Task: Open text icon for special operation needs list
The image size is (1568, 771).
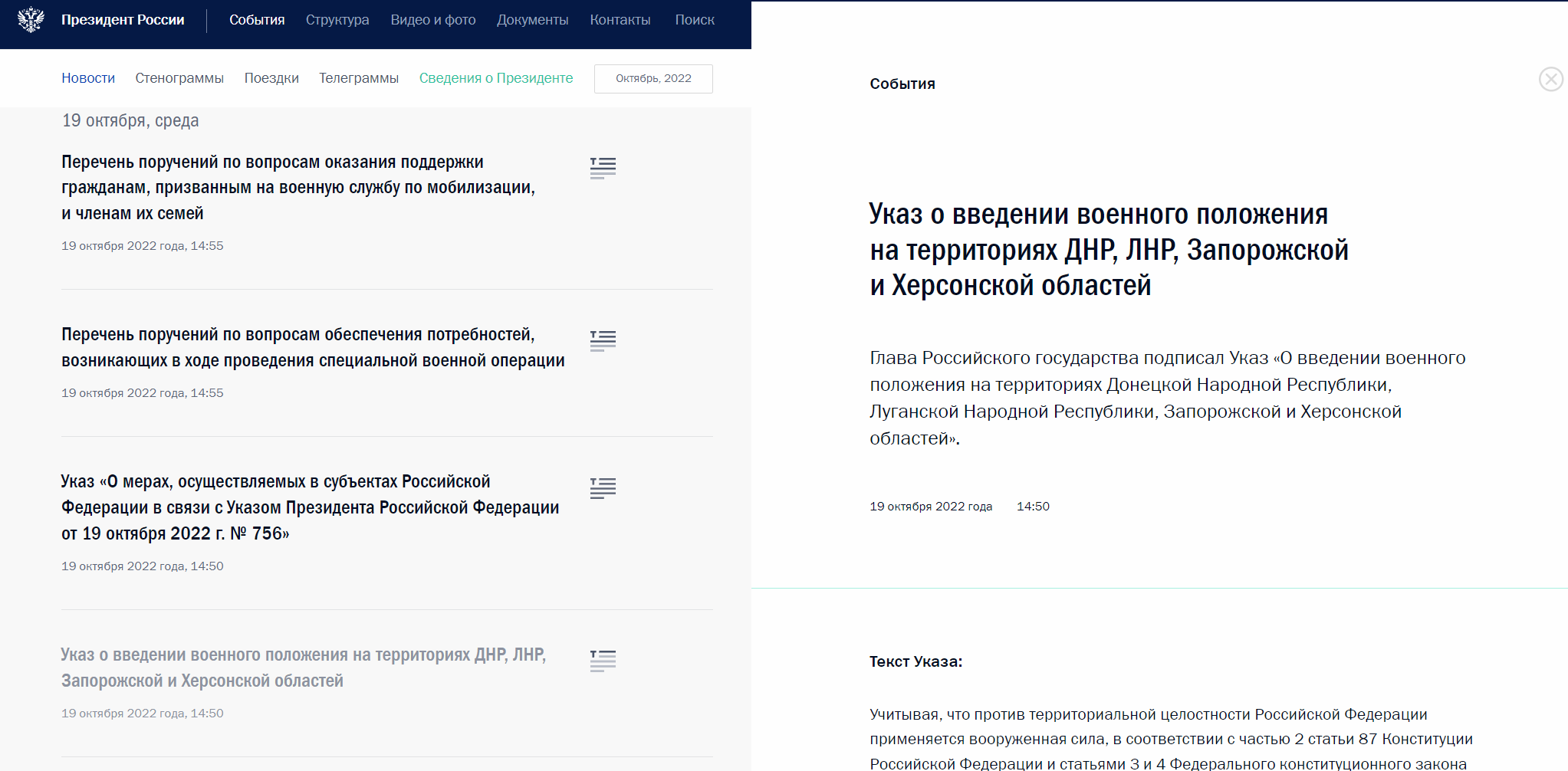Action: click(603, 340)
